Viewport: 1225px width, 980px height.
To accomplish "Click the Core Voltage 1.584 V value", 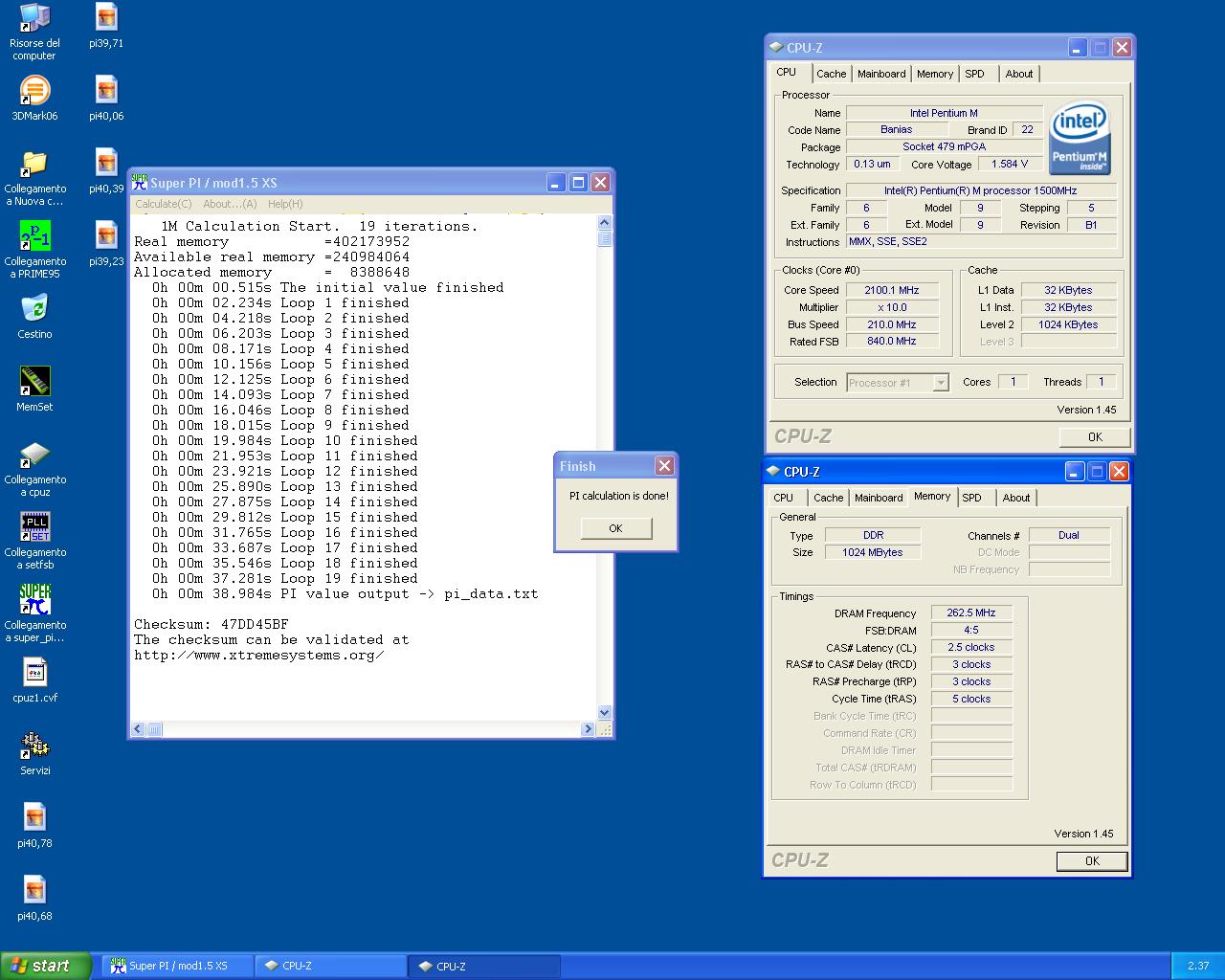I will pos(1010,164).
